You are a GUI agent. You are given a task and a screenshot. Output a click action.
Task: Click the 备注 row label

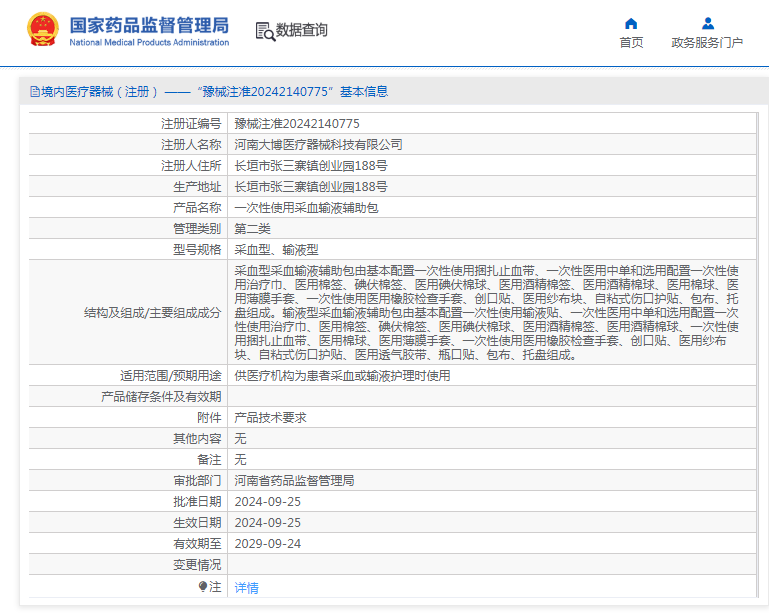click(209, 460)
